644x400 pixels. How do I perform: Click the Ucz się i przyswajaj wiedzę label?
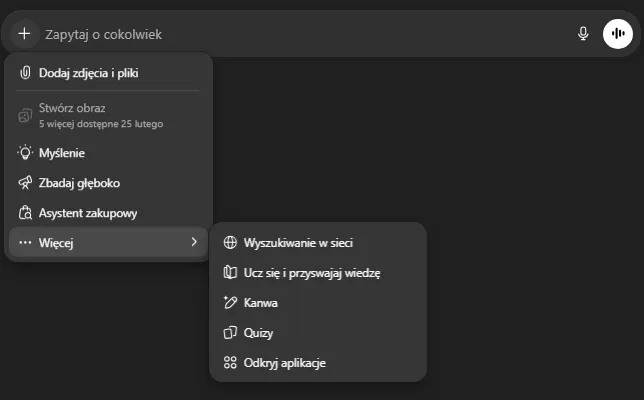pyautogui.click(x=312, y=272)
